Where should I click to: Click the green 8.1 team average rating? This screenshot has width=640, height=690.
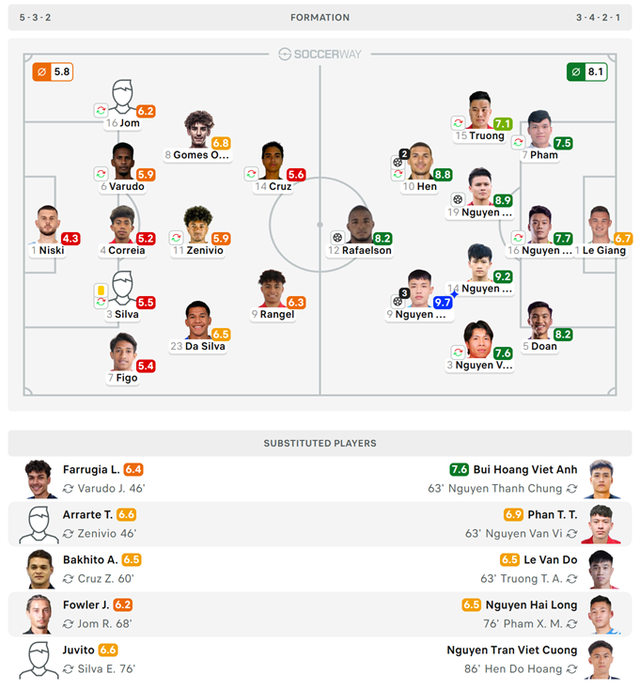(x=587, y=72)
